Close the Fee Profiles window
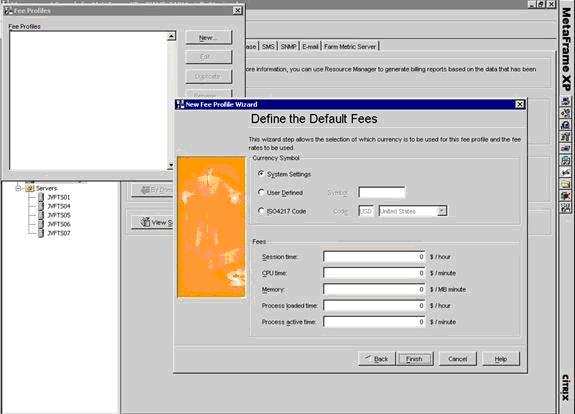575x414 pixels. 238,11
